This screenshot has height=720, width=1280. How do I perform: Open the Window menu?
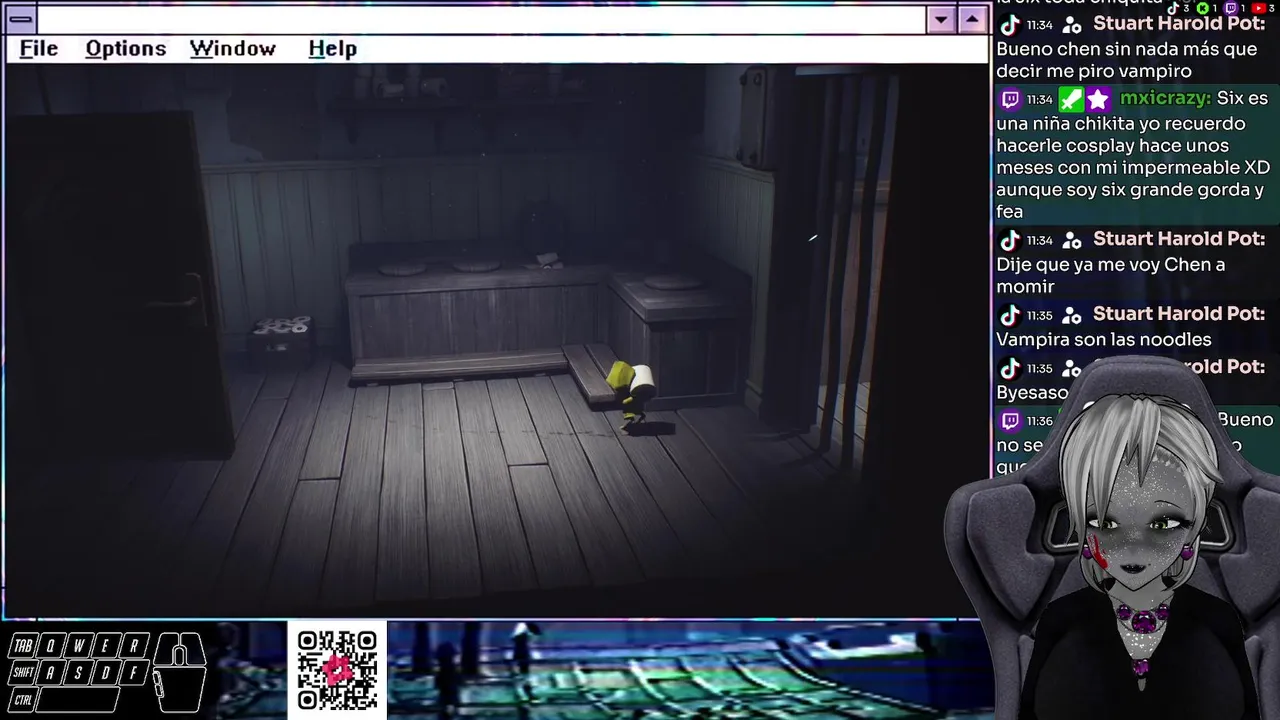point(233,48)
